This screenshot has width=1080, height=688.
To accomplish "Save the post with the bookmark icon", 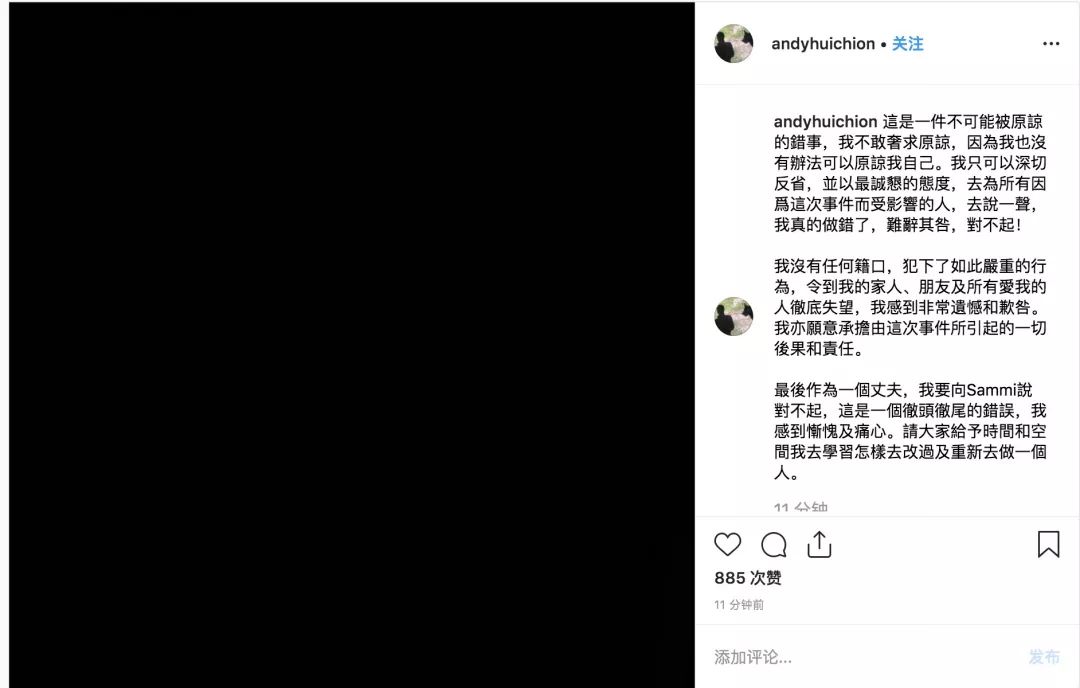I will point(1048,544).
